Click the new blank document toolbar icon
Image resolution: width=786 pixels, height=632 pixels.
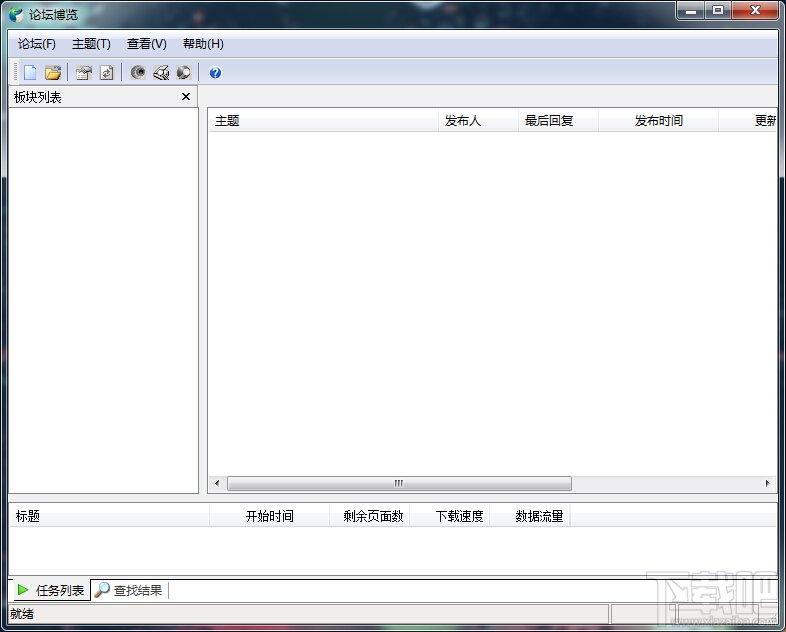30,72
